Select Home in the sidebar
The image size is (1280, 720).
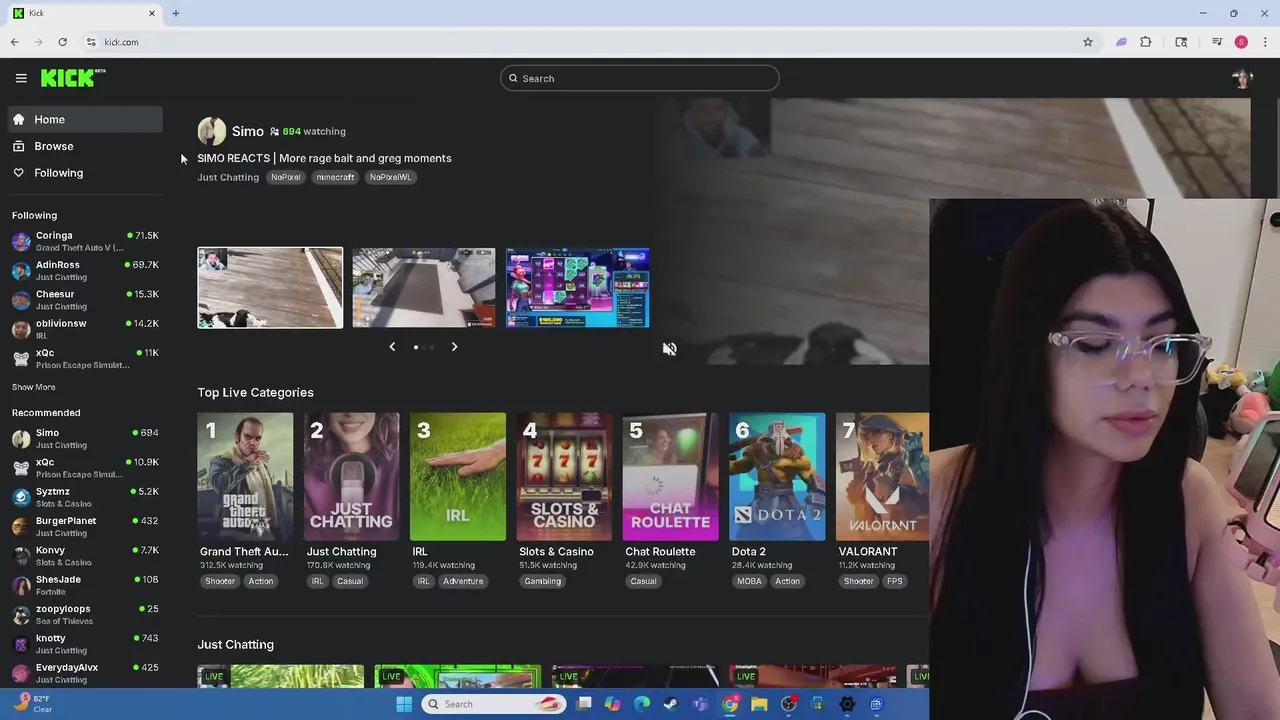(86, 119)
